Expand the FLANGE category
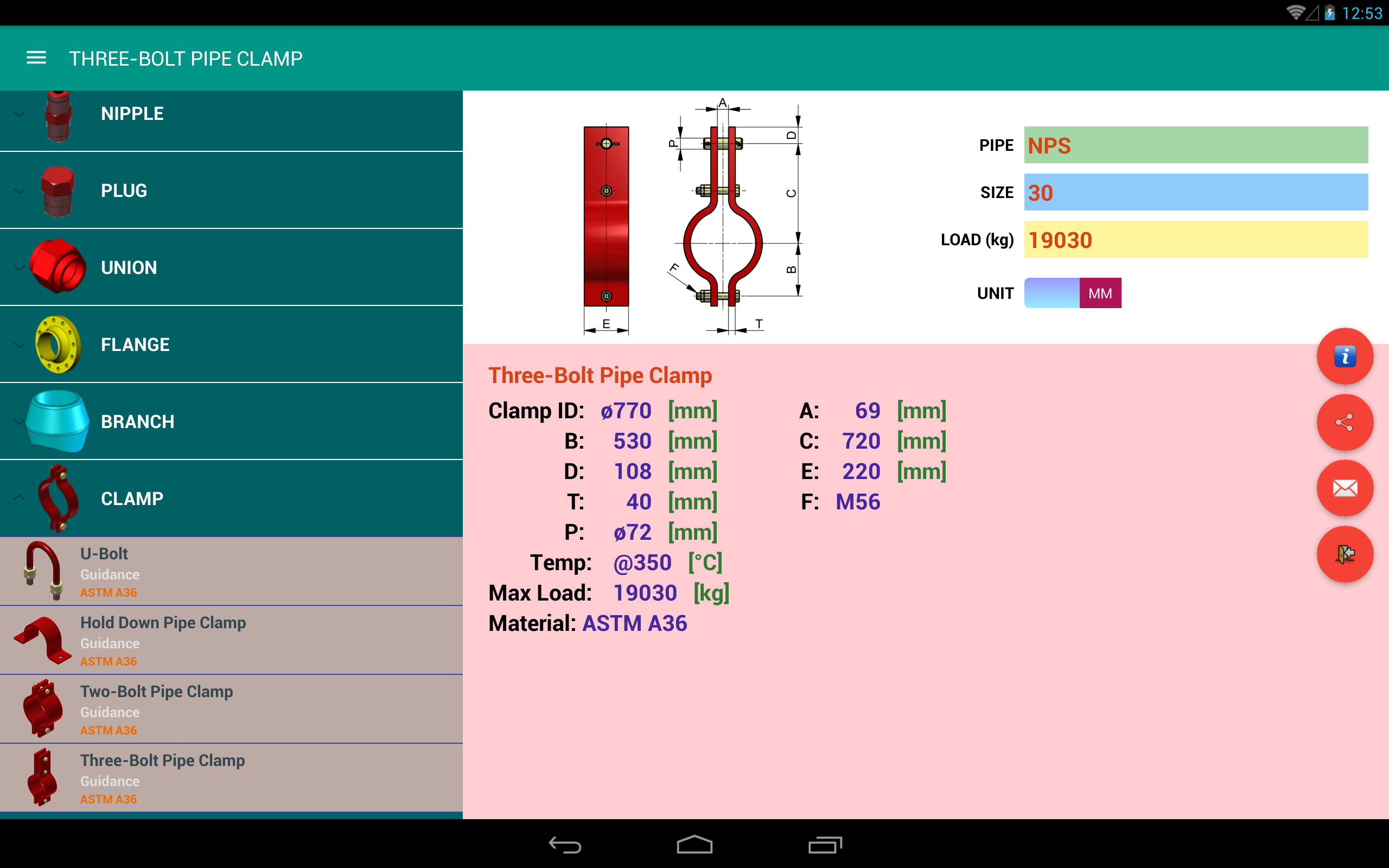 231,344
